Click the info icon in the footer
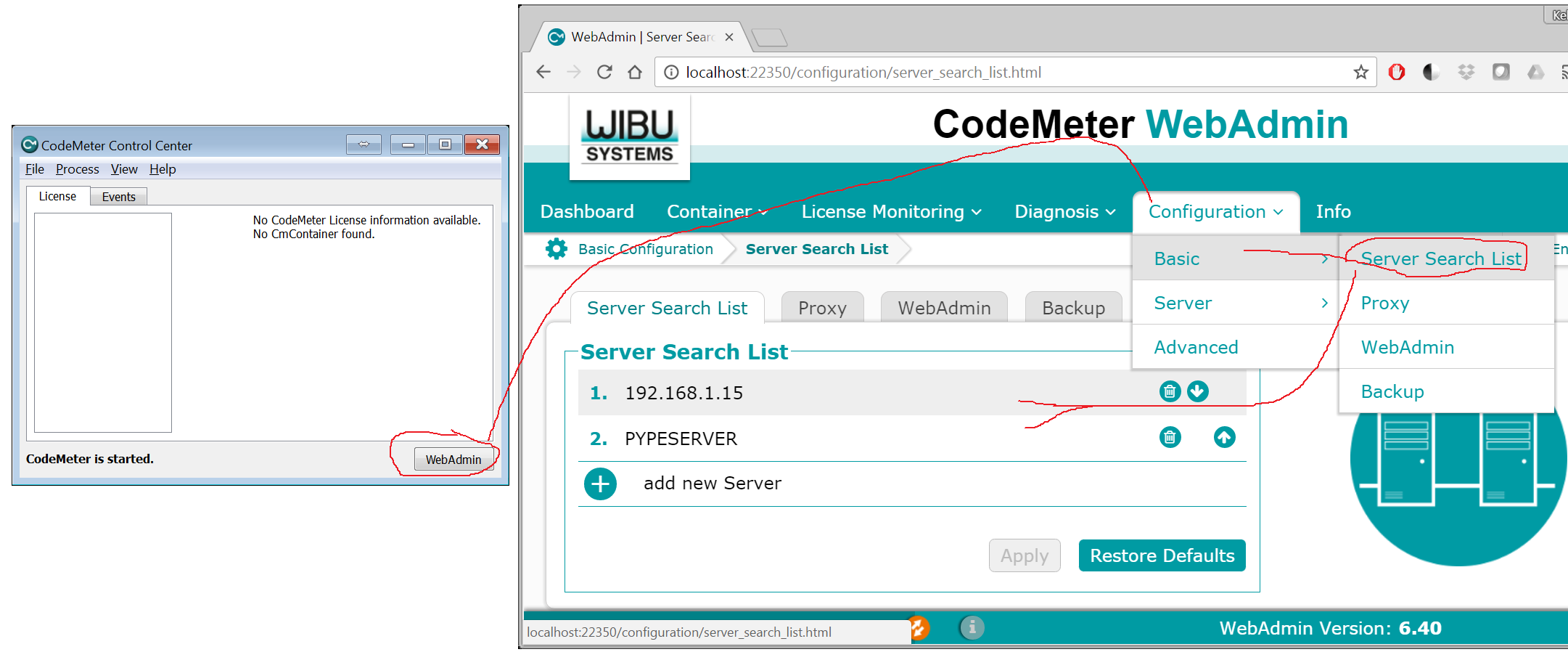This screenshot has height=652, width=1568. pos(972,627)
